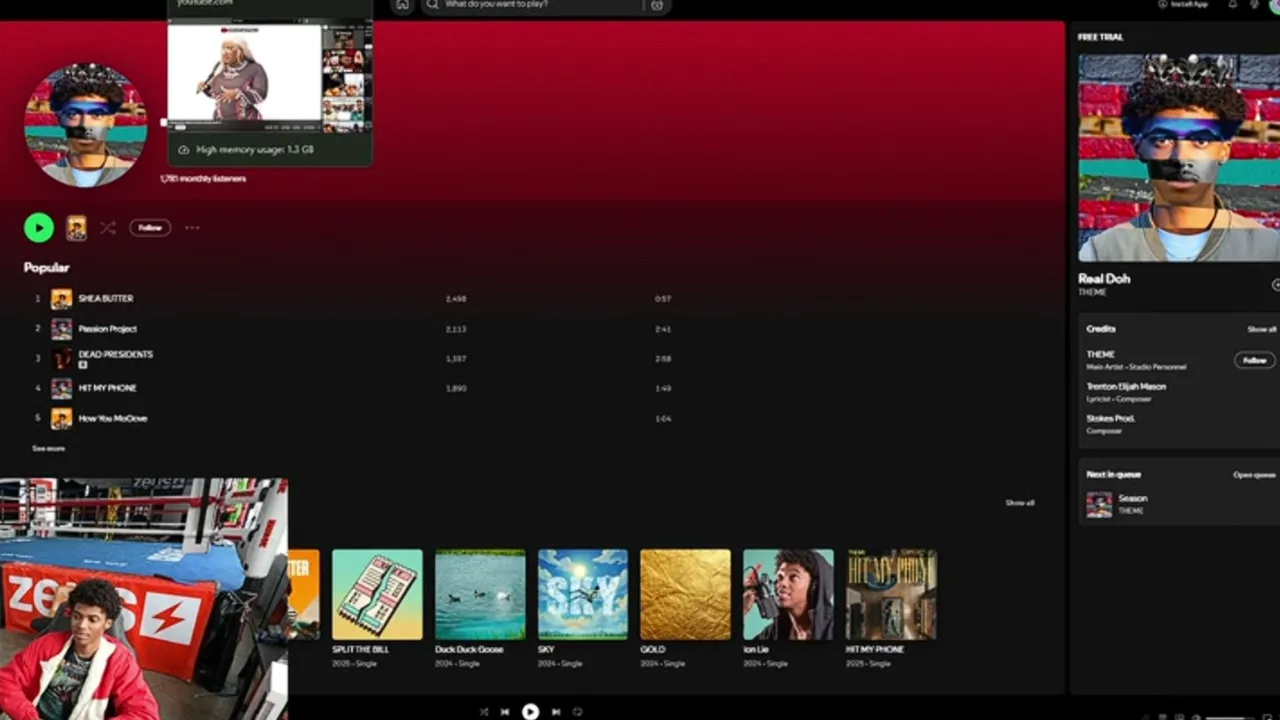Click THEME under the Real Doh title
This screenshot has width=1280, height=720.
[1092, 293]
